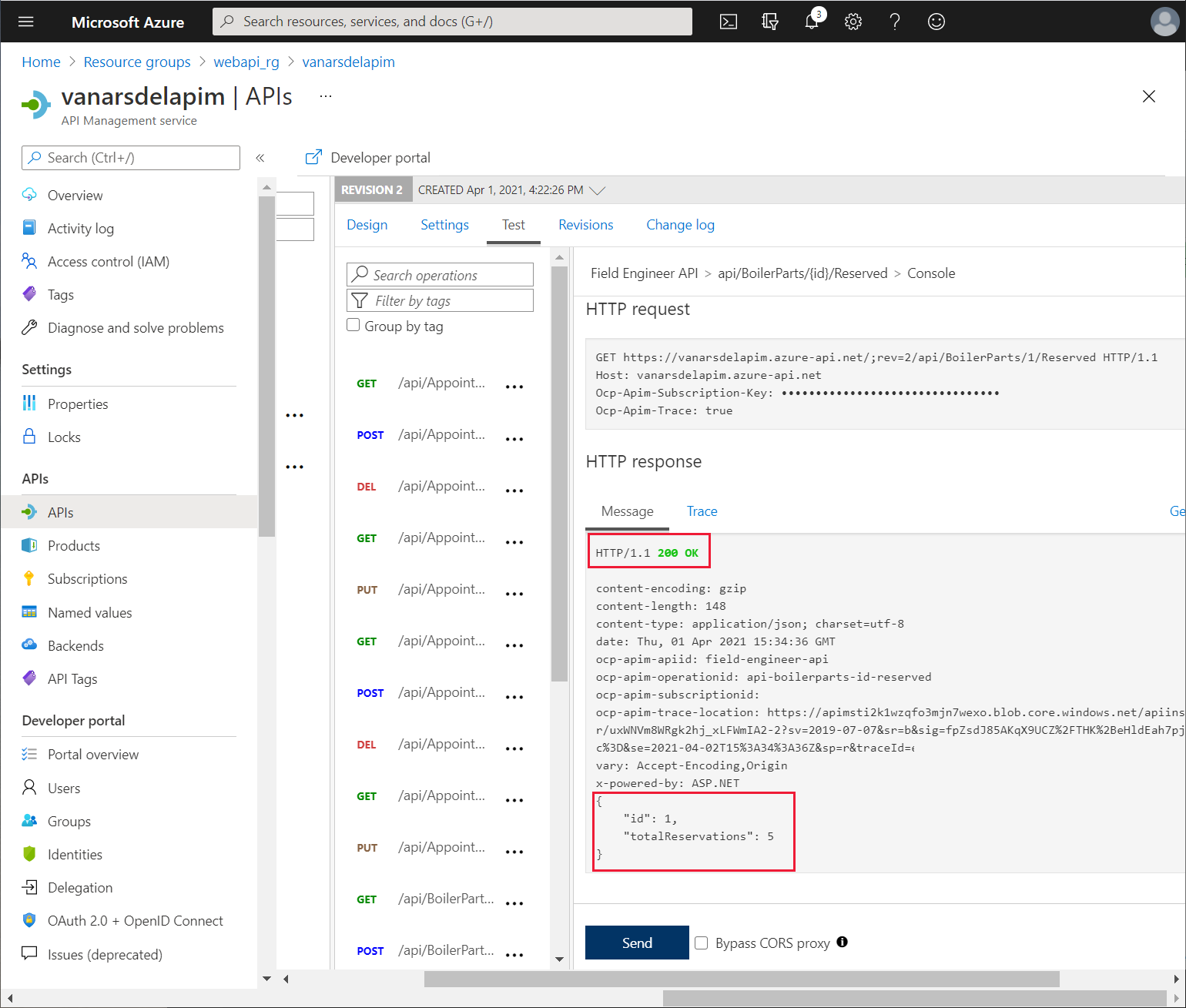The height and width of the screenshot is (1008, 1186).
Task: Click the OAuth 2.0 + OpenID Connect icon
Action: click(29, 920)
